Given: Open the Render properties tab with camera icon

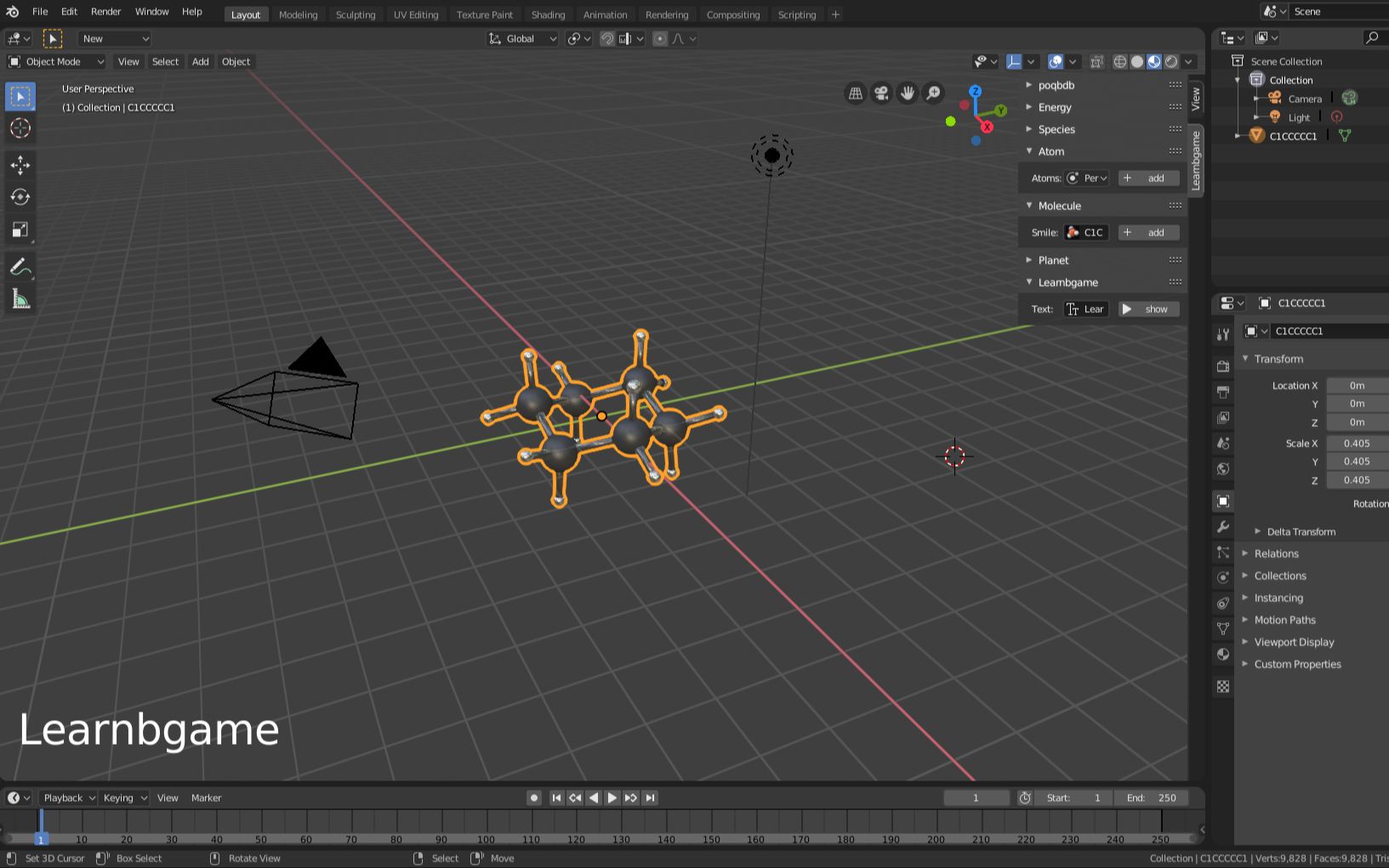Looking at the screenshot, I should (1222, 366).
